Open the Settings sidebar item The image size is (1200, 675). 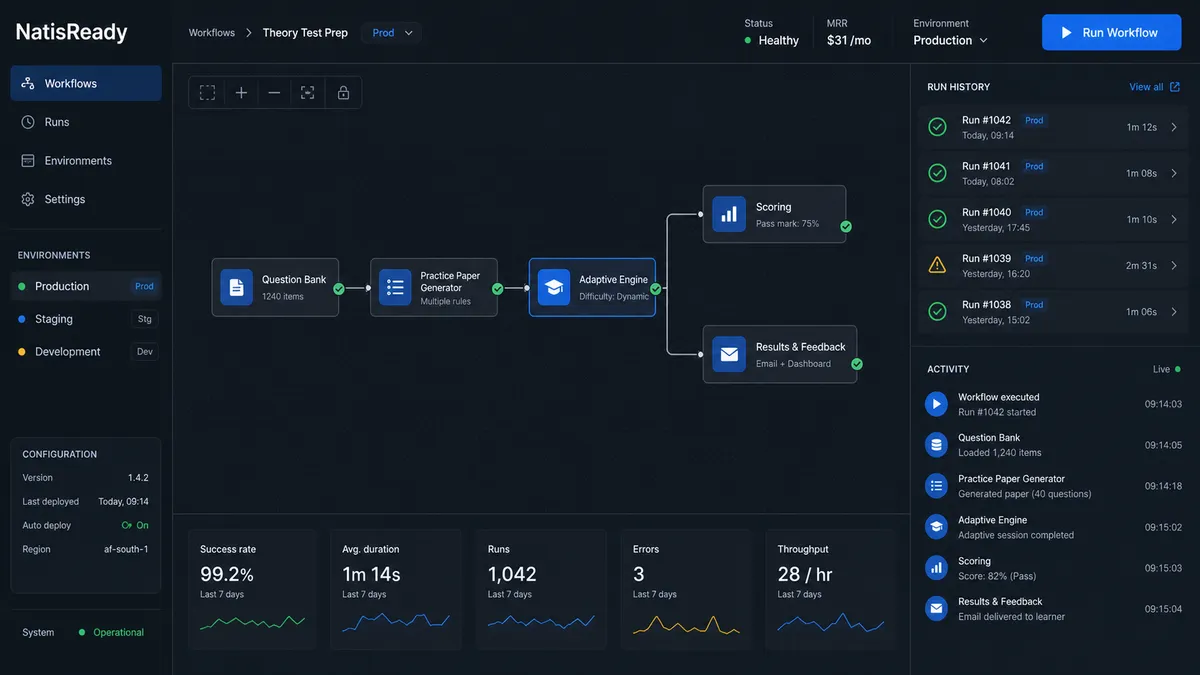tap(86, 199)
